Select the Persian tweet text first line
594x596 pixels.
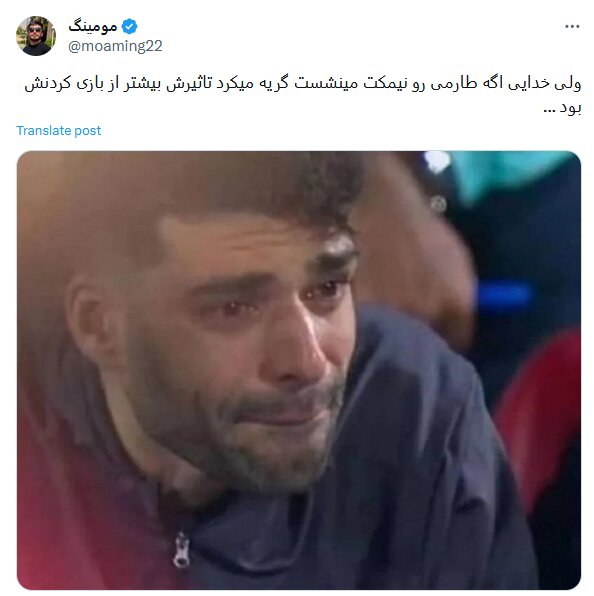303,83
